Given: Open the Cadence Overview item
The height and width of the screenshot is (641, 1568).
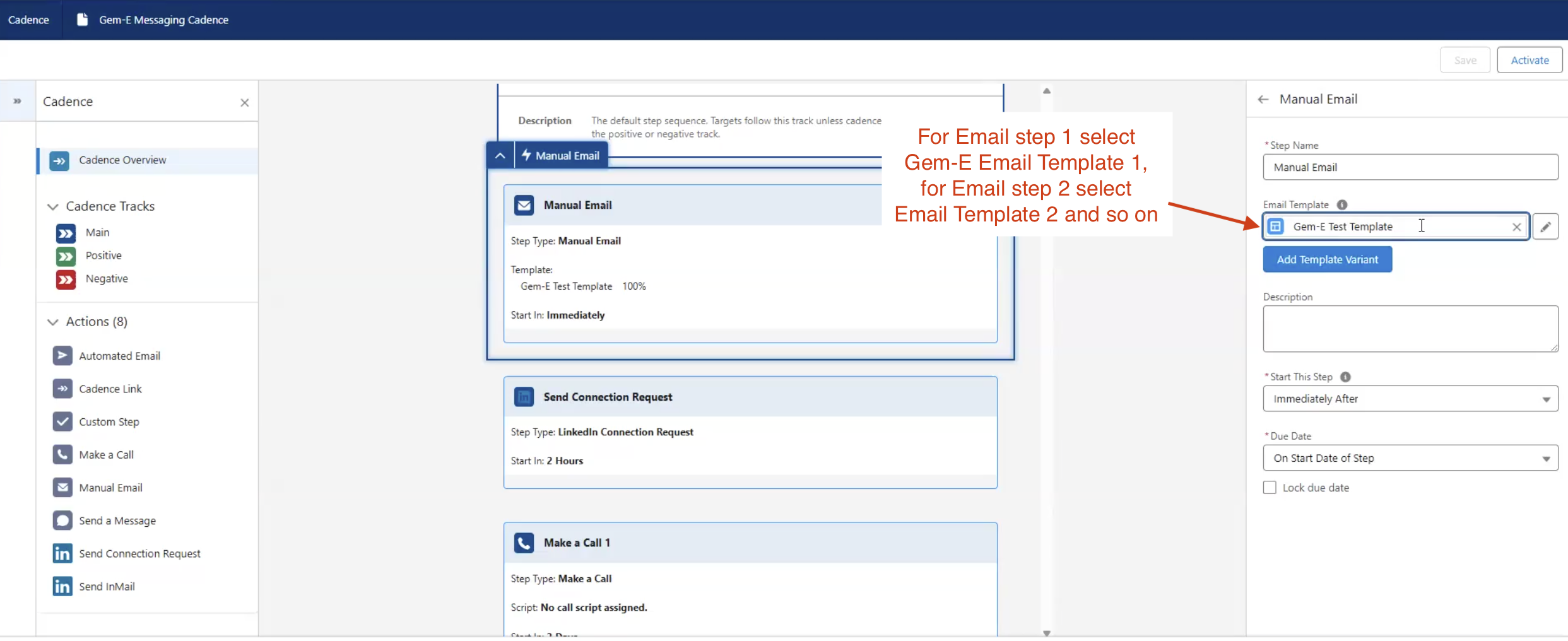Looking at the screenshot, I should [x=148, y=160].
